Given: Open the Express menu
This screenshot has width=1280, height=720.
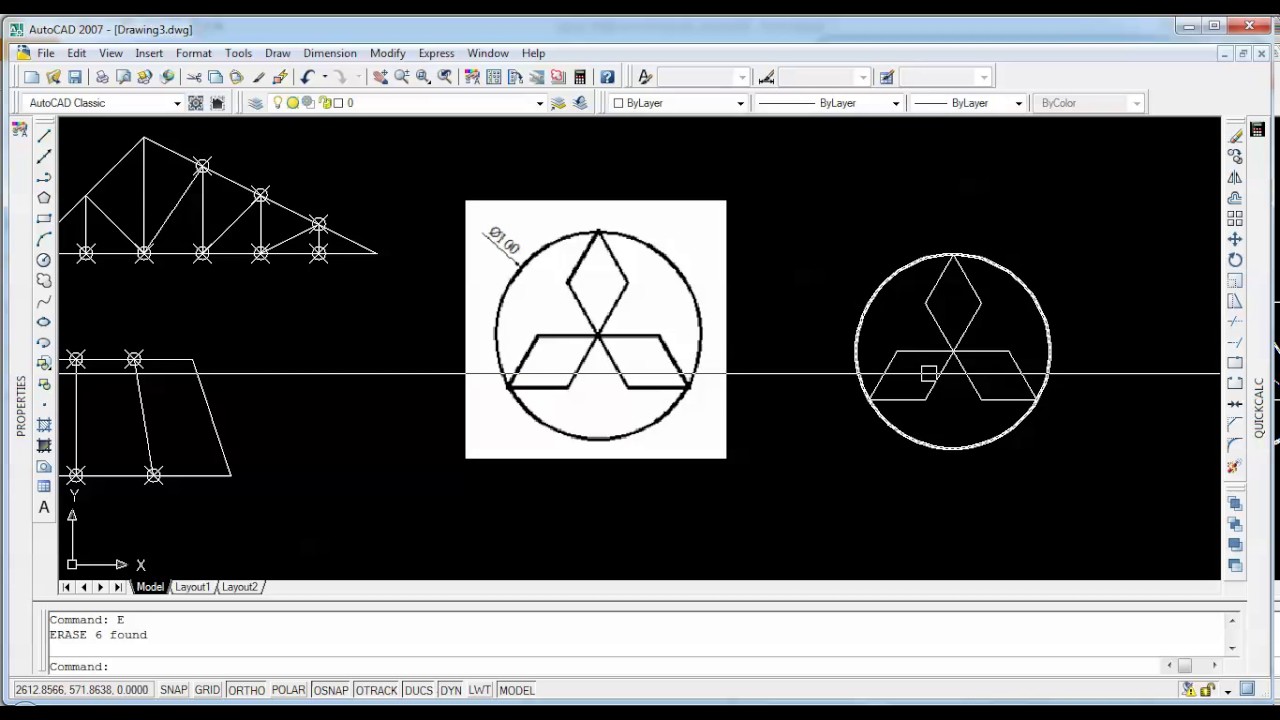Looking at the screenshot, I should pos(436,53).
